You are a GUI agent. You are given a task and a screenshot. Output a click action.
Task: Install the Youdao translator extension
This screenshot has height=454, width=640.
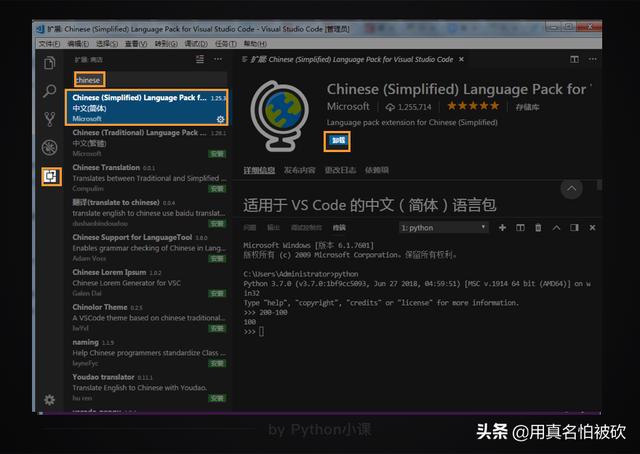(x=217, y=398)
